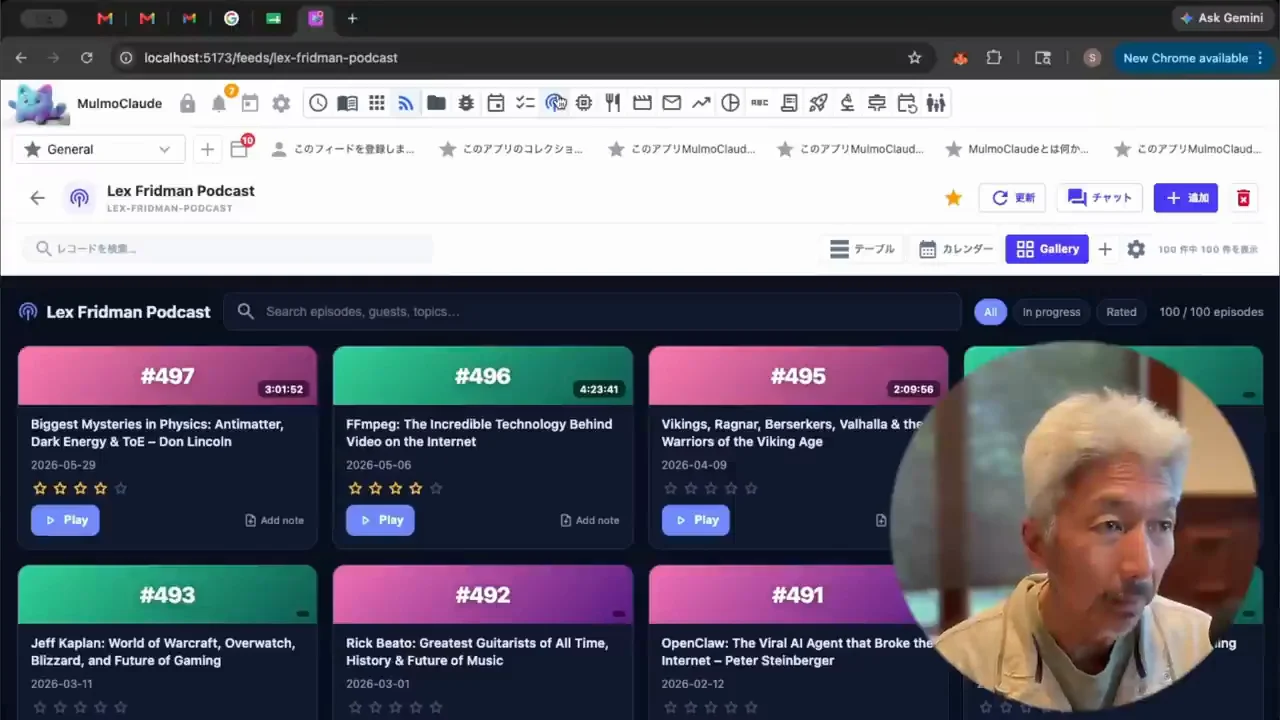Image resolution: width=1280 pixels, height=720 pixels.
Task: Open the trending line chart icon
Action: click(701, 103)
